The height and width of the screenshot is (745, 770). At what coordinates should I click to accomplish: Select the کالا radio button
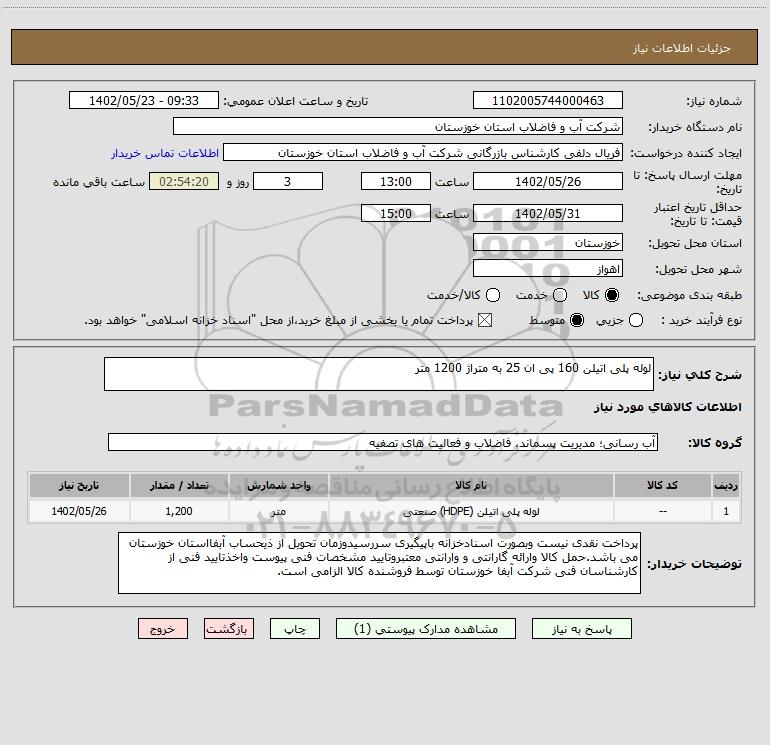point(612,295)
